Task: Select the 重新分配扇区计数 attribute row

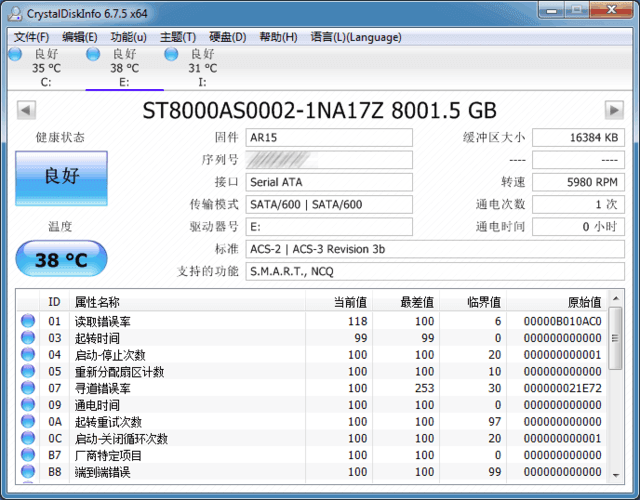Action: (x=312, y=371)
